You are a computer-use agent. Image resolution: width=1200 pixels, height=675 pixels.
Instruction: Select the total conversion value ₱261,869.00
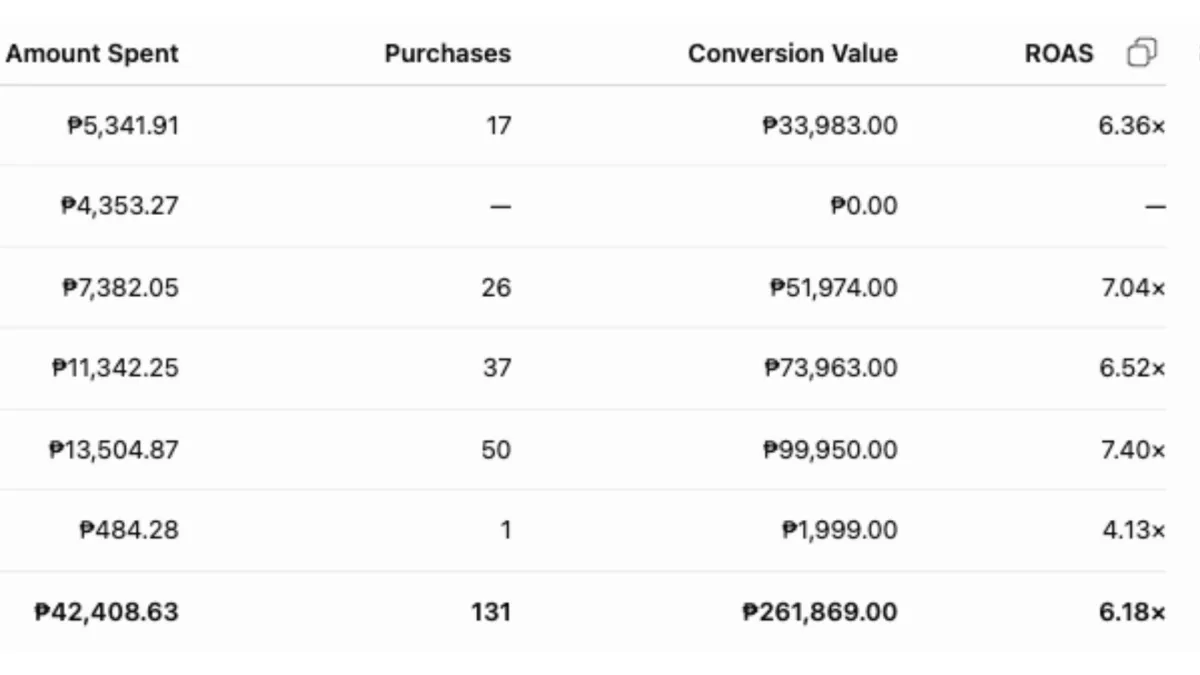click(820, 612)
